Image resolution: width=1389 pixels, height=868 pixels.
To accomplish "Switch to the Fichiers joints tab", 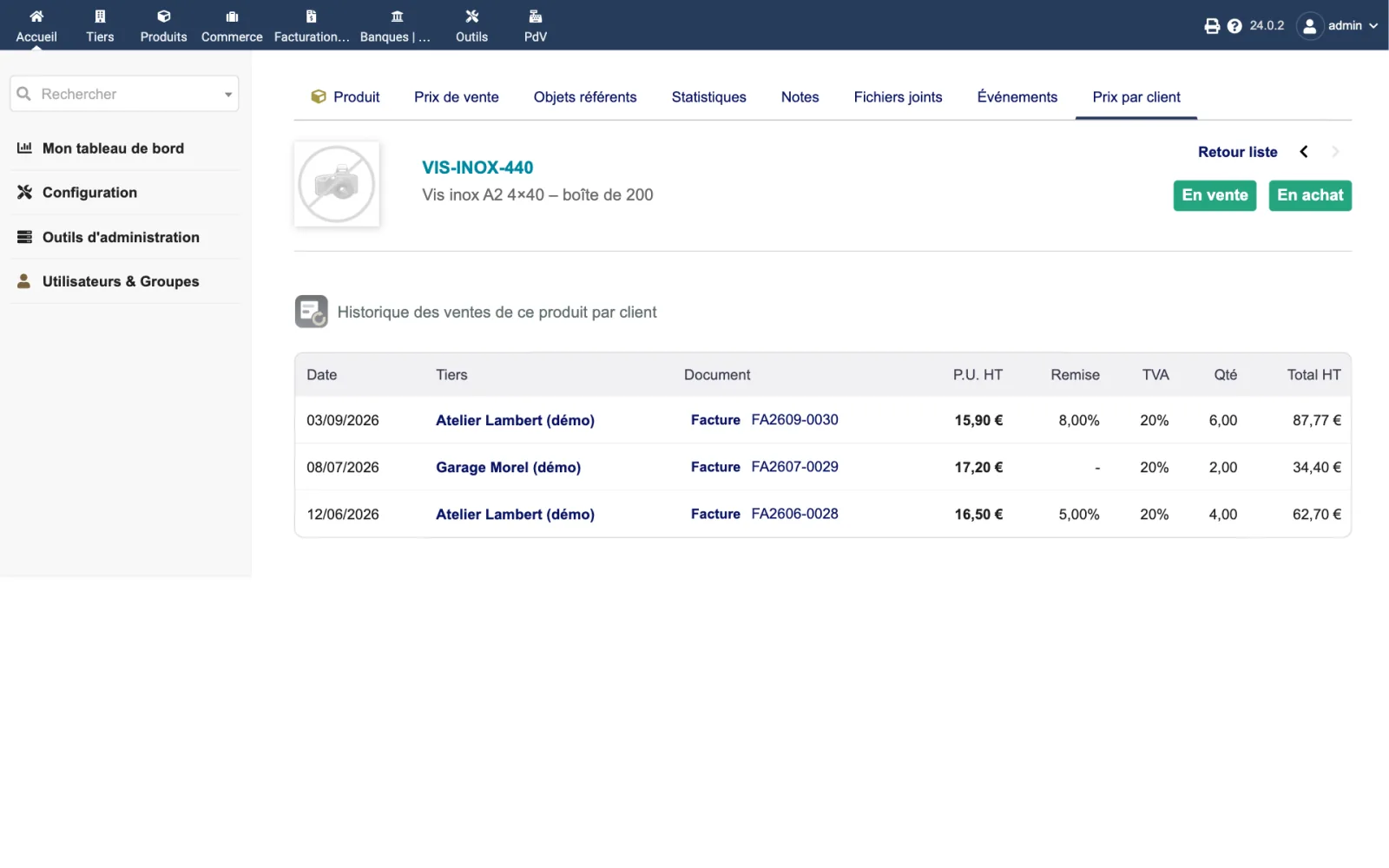I will (x=898, y=97).
